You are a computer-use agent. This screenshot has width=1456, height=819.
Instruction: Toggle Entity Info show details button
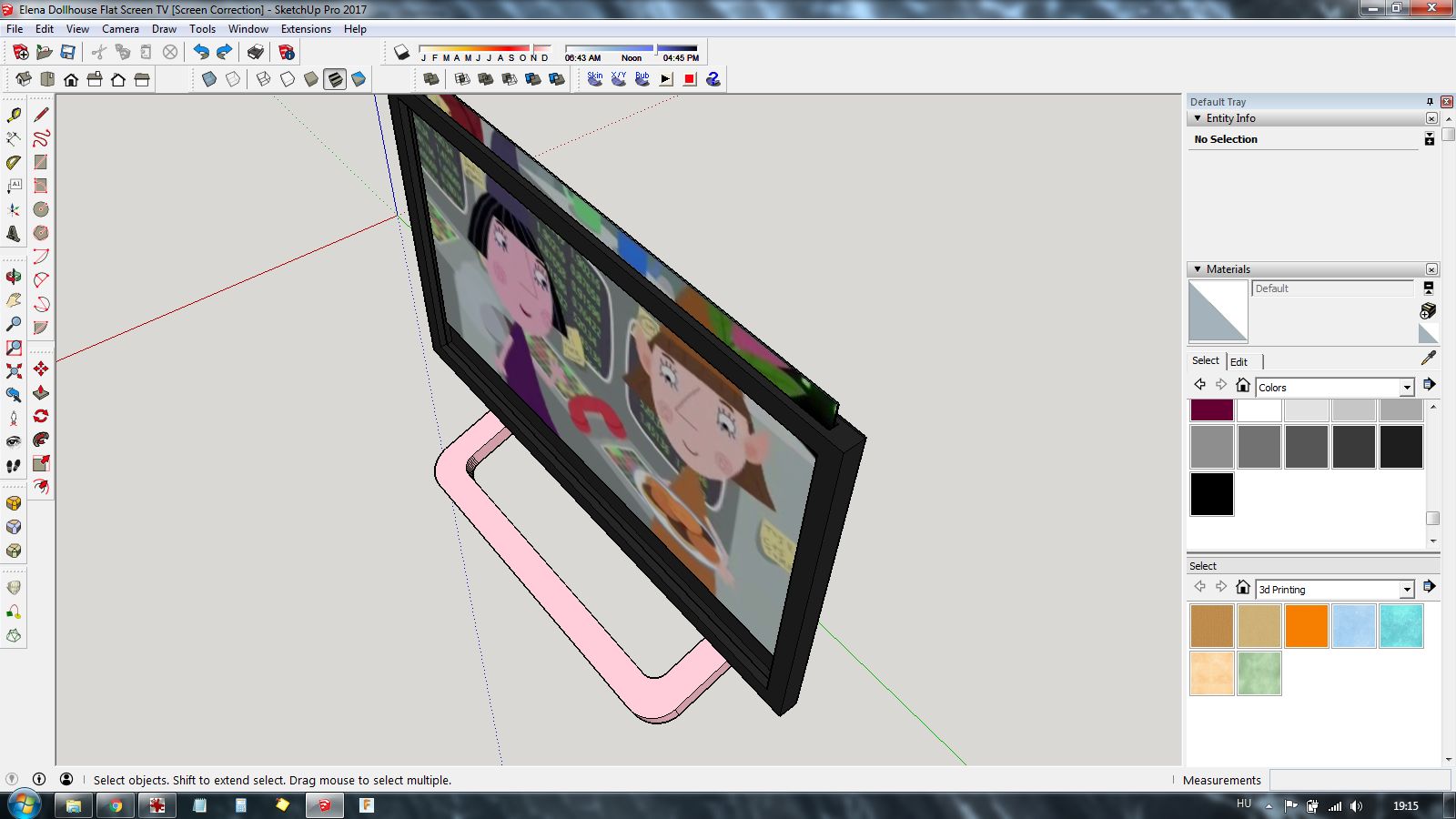coord(1429,138)
